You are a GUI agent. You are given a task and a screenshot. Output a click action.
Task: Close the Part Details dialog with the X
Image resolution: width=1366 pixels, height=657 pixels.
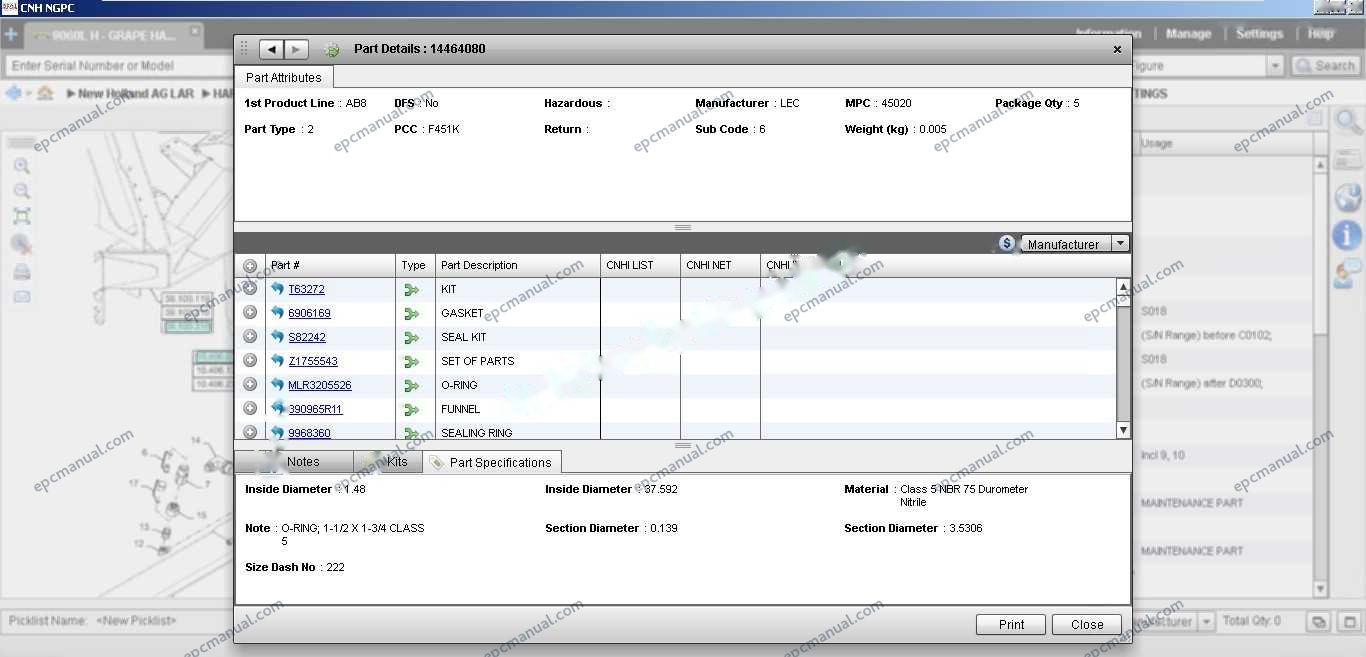tap(1117, 49)
